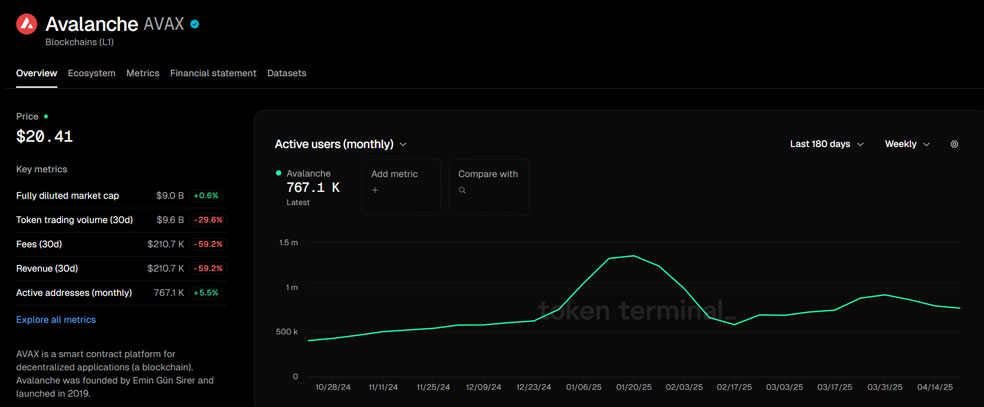Click the 04/14/25 x-axis date label
Viewport: 984px width, 407px height.
point(935,388)
